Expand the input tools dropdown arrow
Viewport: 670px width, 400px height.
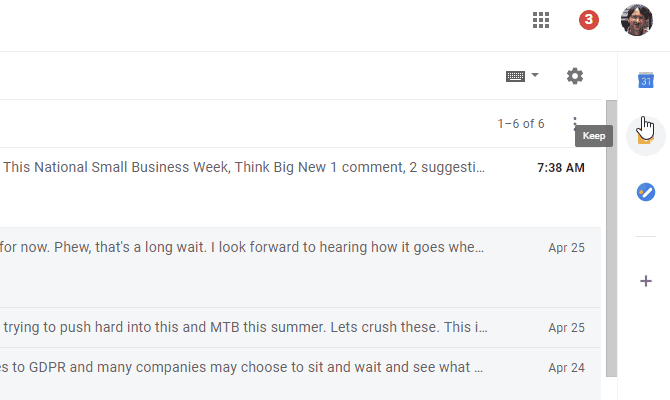(535, 76)
